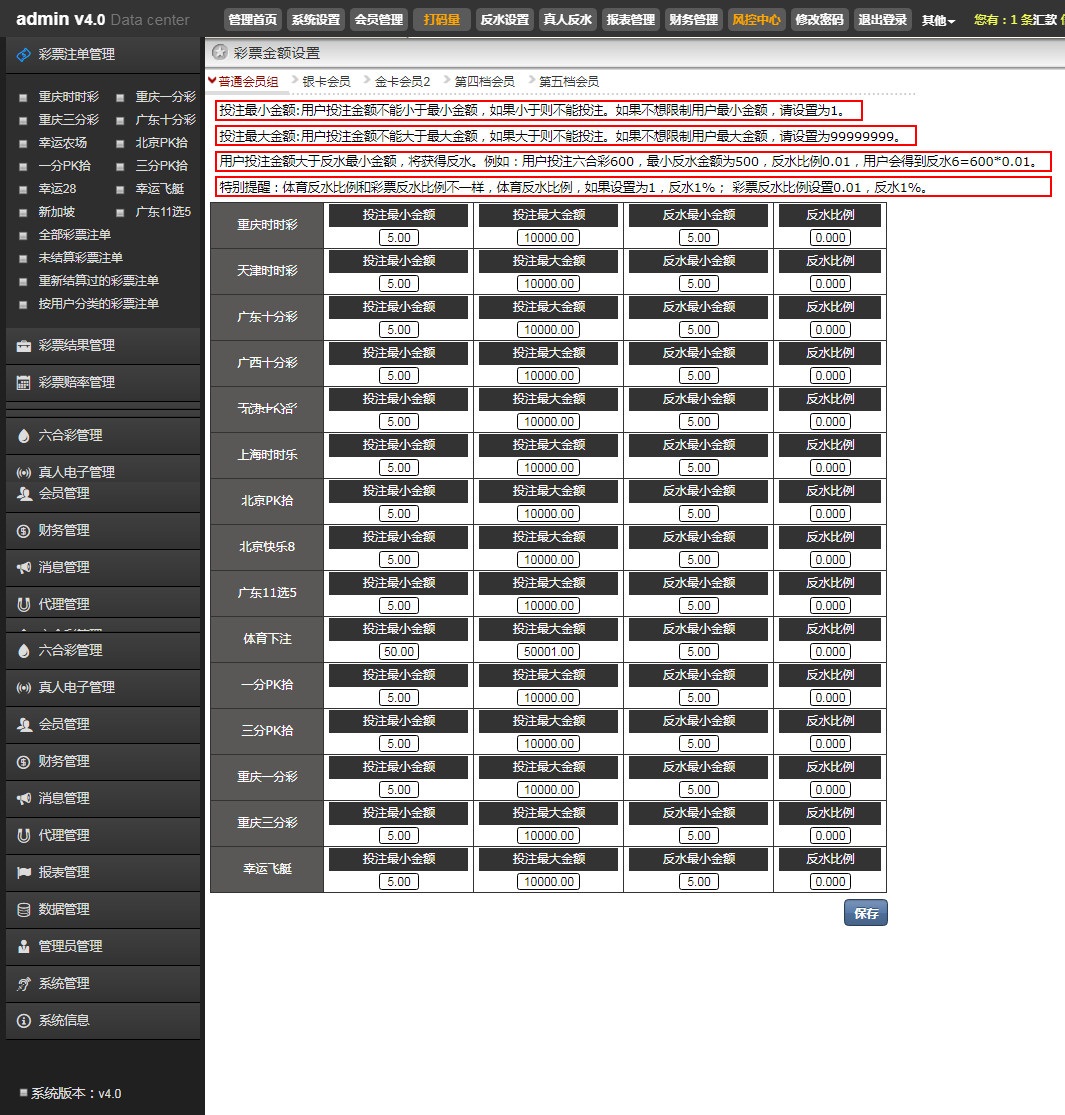Click the icon beside 系统管理 in sidebar
The image size is (1065, 1115).
tap(23, 983)
